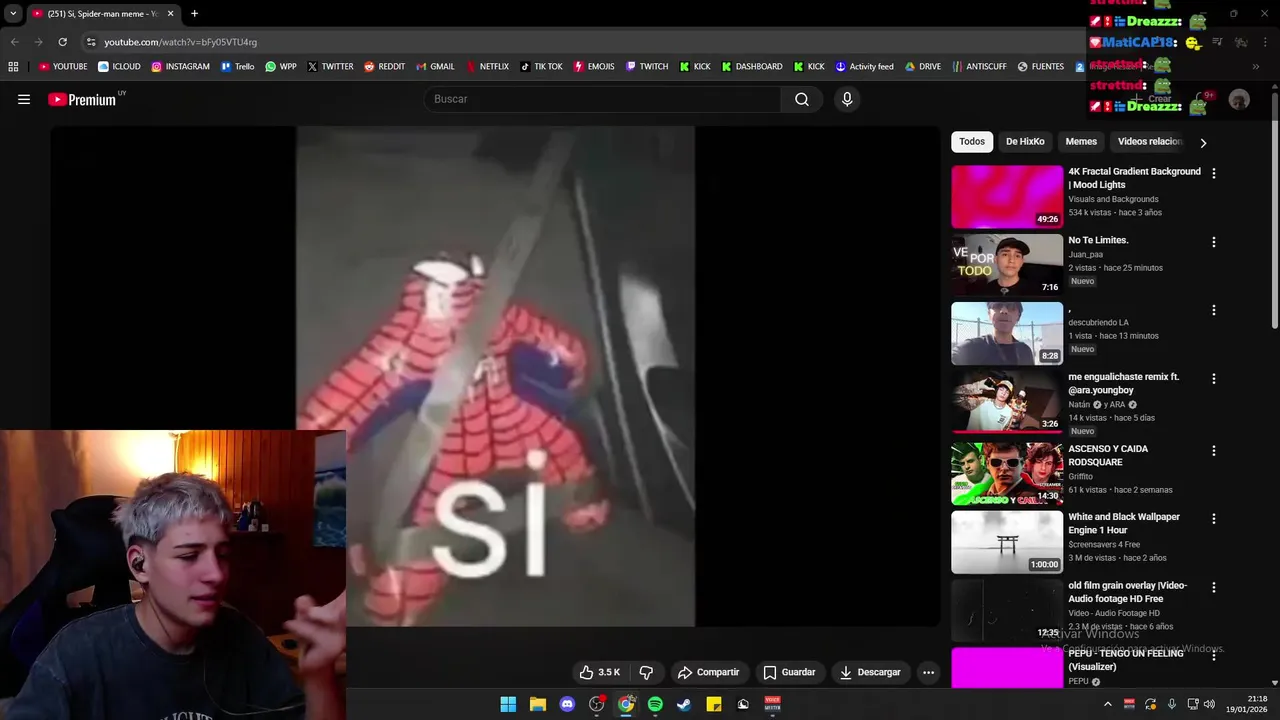Open Sticky Notes from the taskbar
The image size is (1280, 720).
tap(714, 704)
